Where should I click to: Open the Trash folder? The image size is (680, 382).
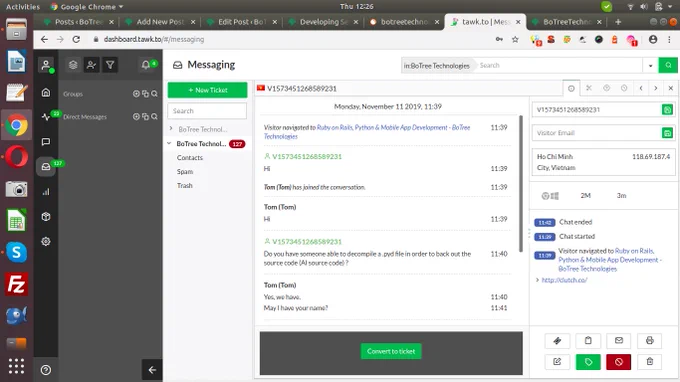[x=184, y=185]
